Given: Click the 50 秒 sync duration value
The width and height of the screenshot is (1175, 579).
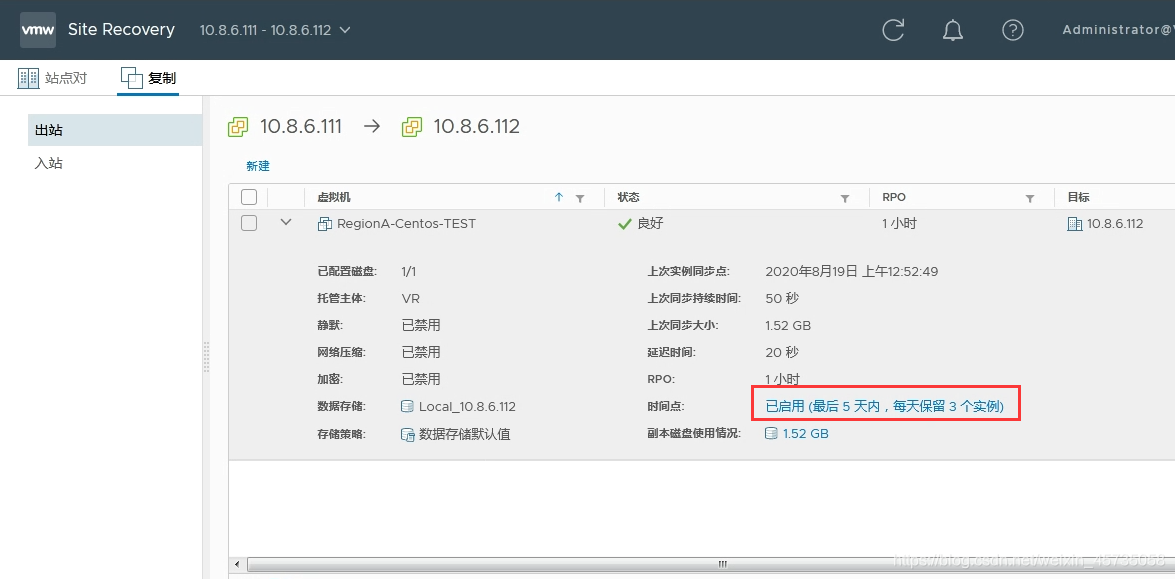Looking at the screenshot, I should pos(782,298).
